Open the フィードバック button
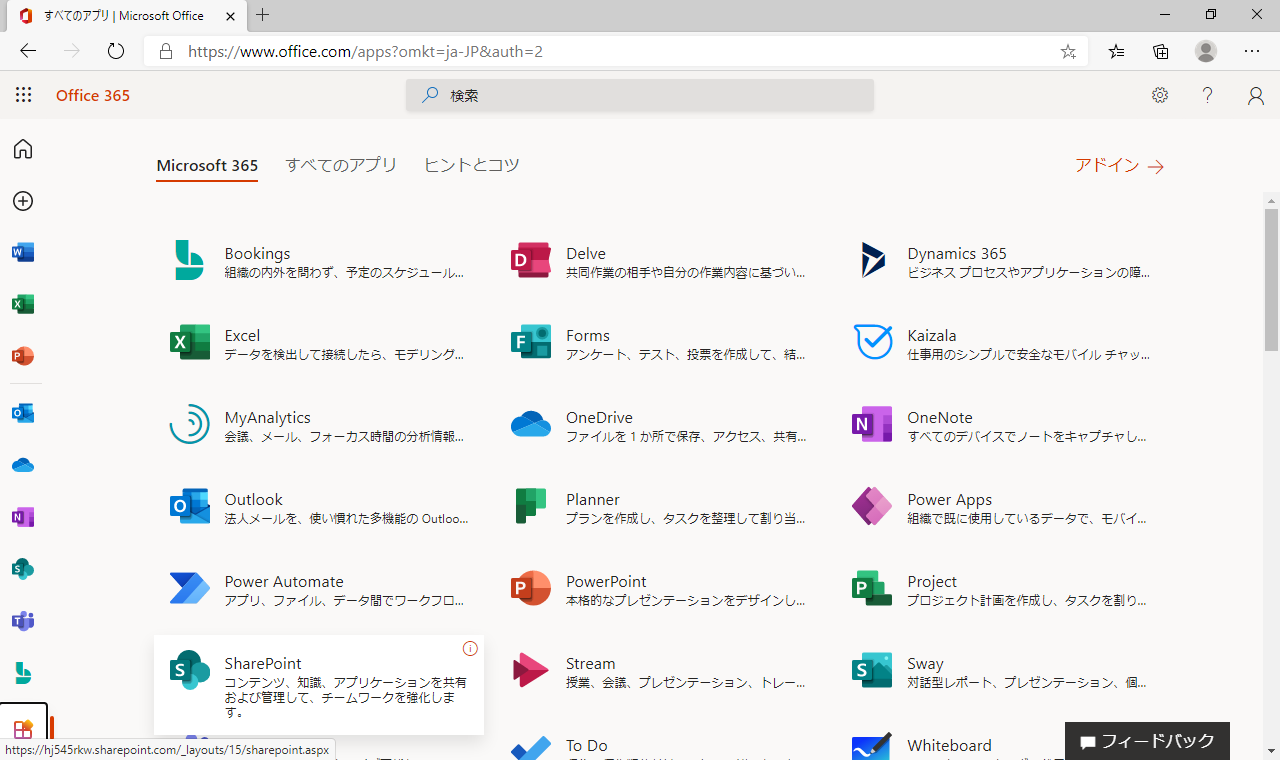This screenshot has width=1280, height=760. coord(1147,741)
